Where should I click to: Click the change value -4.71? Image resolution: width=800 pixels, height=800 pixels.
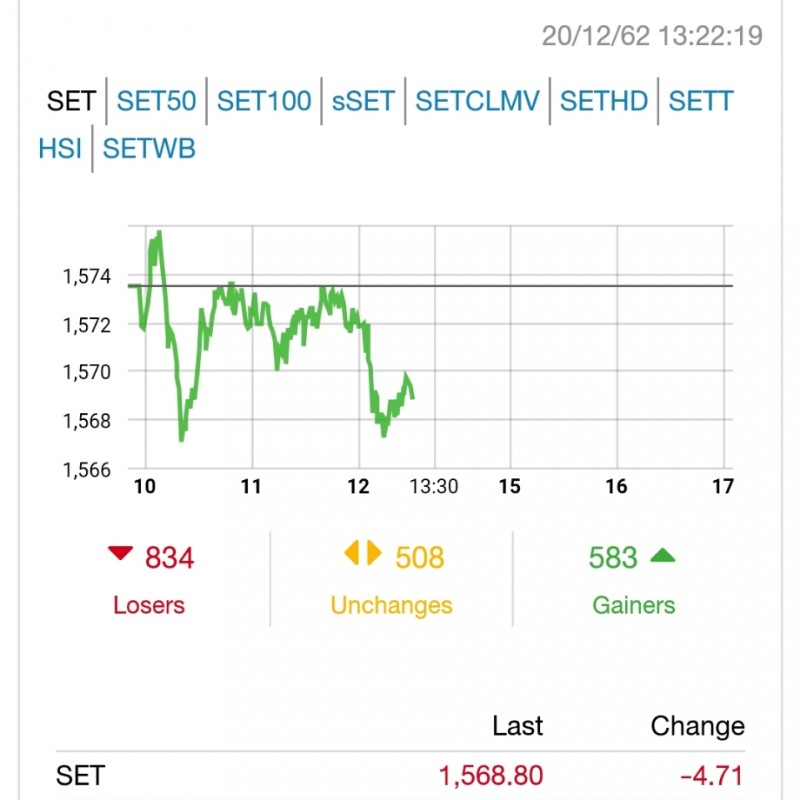coord(712,776)
